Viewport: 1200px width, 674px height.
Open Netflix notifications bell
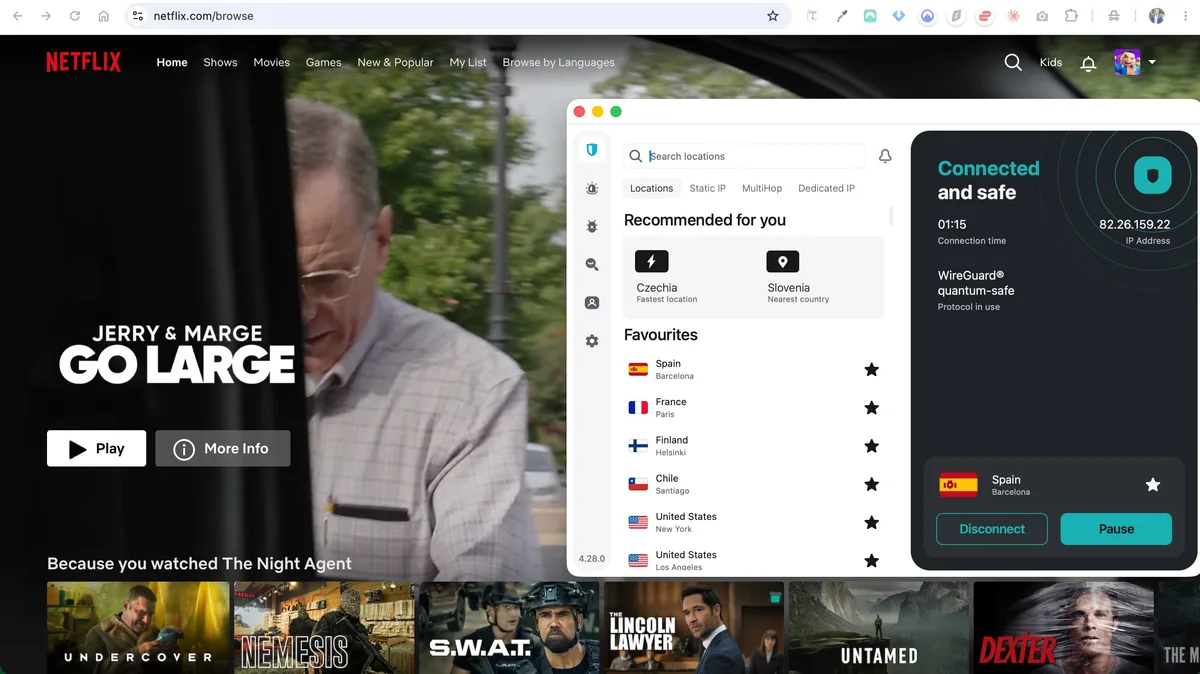1089,63
